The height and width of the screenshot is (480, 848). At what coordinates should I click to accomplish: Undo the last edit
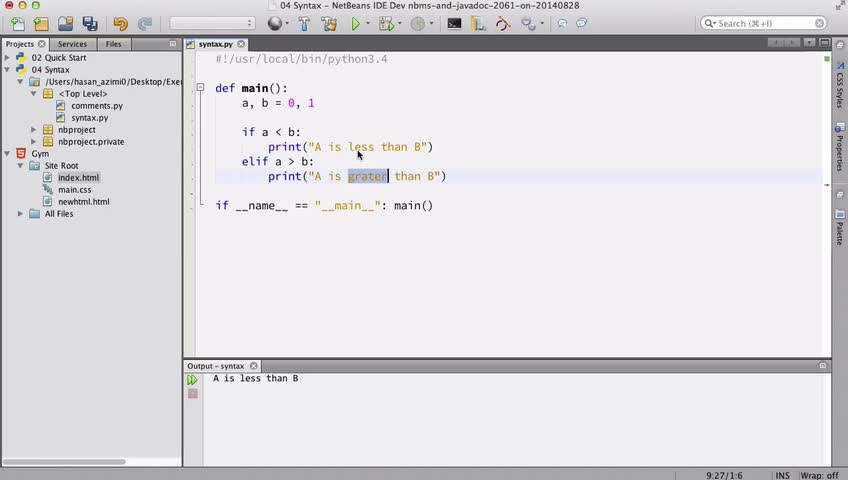(120, 24)
